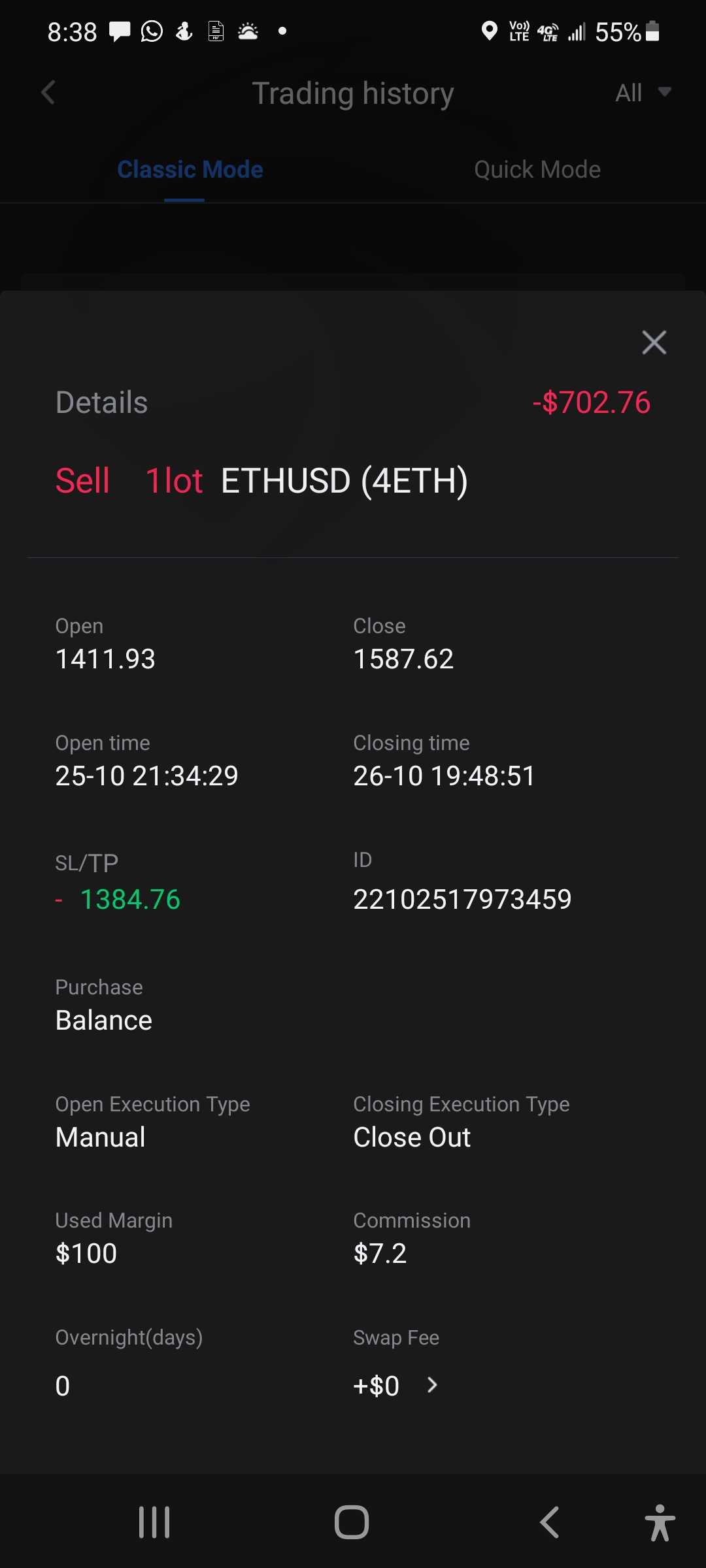The height and width of the screenshot is (1568, 706).
Task: Tap the Android recent apps button
Action: pyautogui.click(x=154, y=1522)
